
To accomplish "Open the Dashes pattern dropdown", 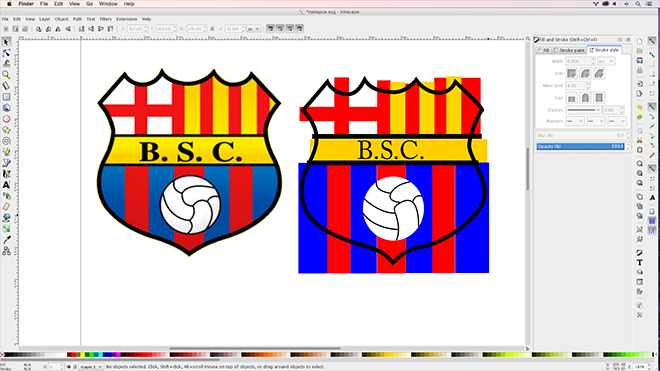I will tap(583, 110).
